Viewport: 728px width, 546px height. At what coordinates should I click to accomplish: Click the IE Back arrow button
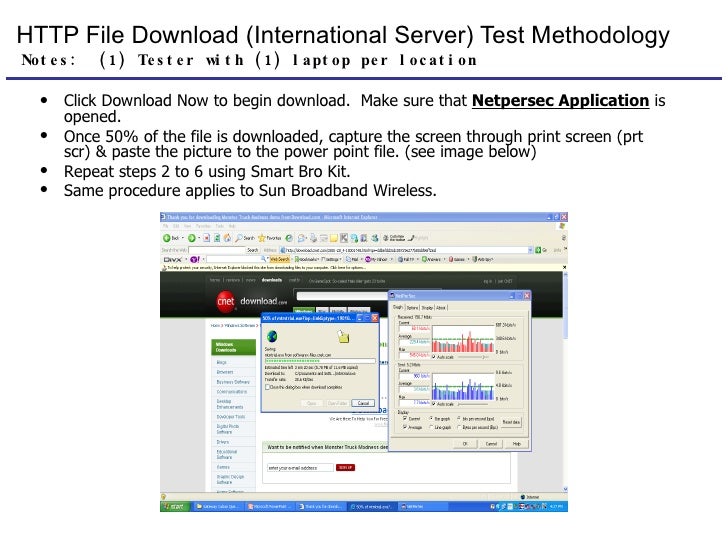(x=167, y=238)
